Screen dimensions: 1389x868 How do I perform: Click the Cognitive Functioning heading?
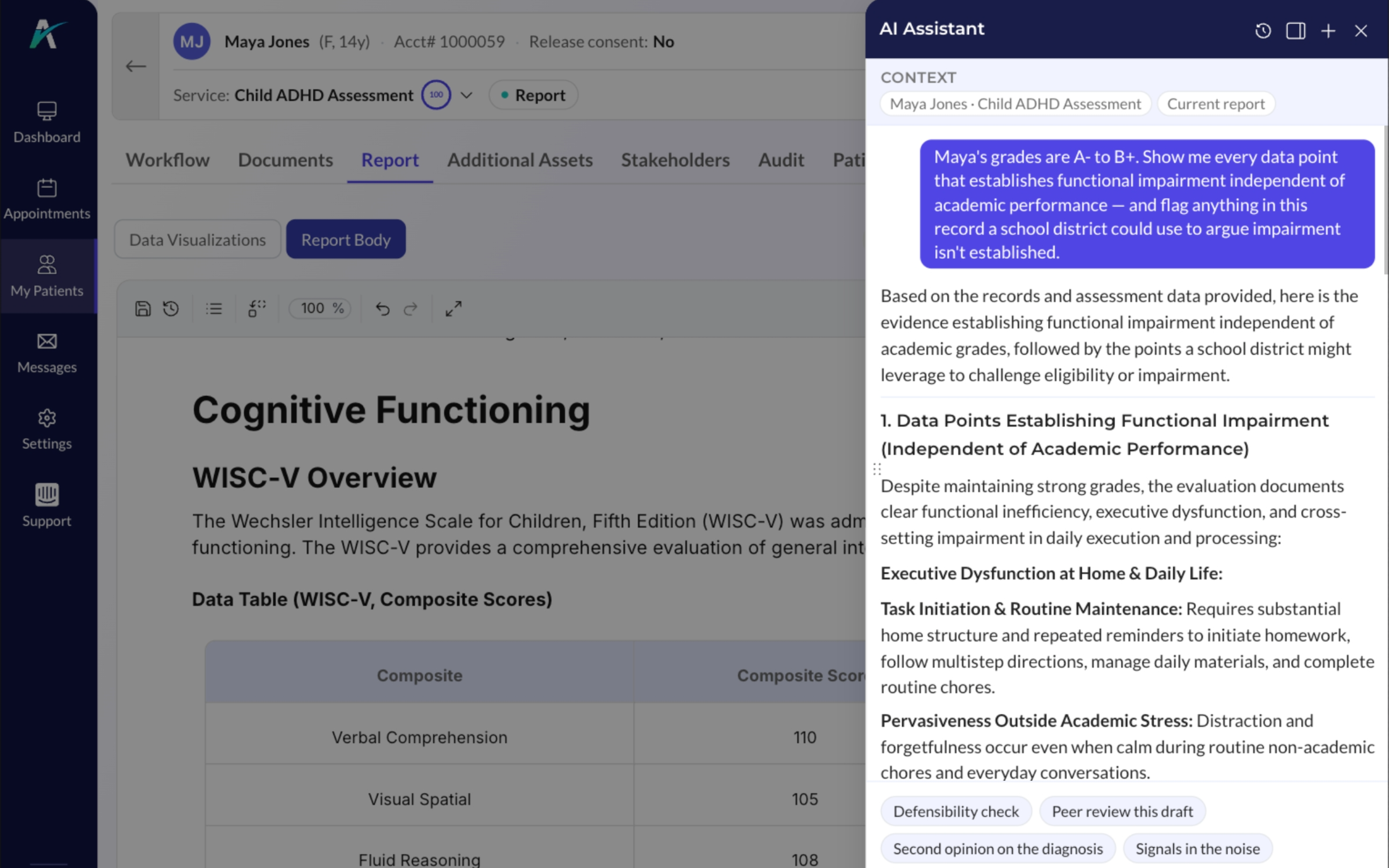coord(391,410)
